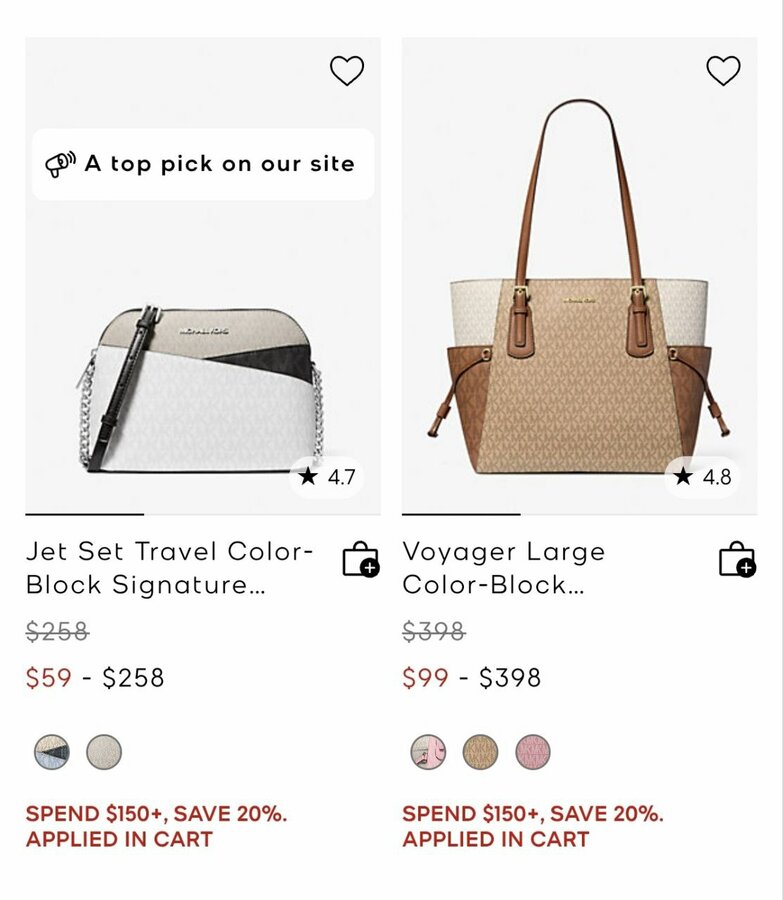Select the blue and black color-block swatch
The image size is (783, 900).
pos(52,752)
